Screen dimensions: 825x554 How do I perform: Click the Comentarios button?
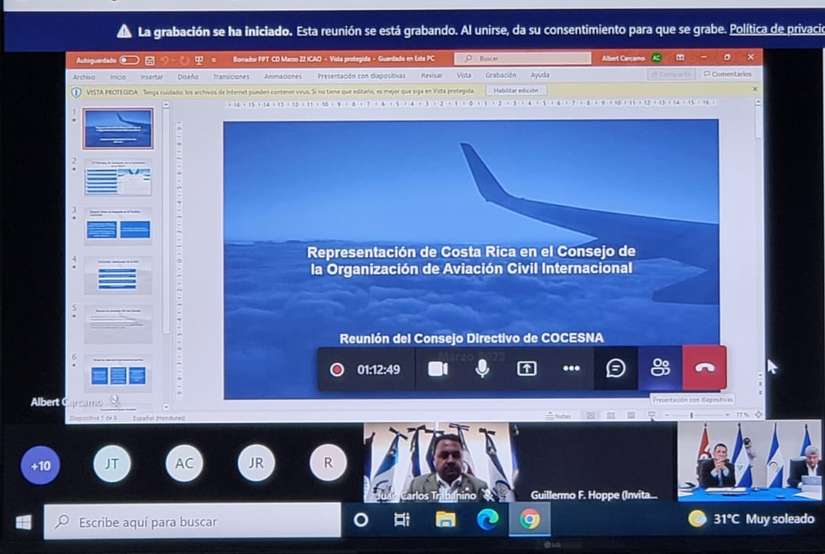click(x=728, y=74)
